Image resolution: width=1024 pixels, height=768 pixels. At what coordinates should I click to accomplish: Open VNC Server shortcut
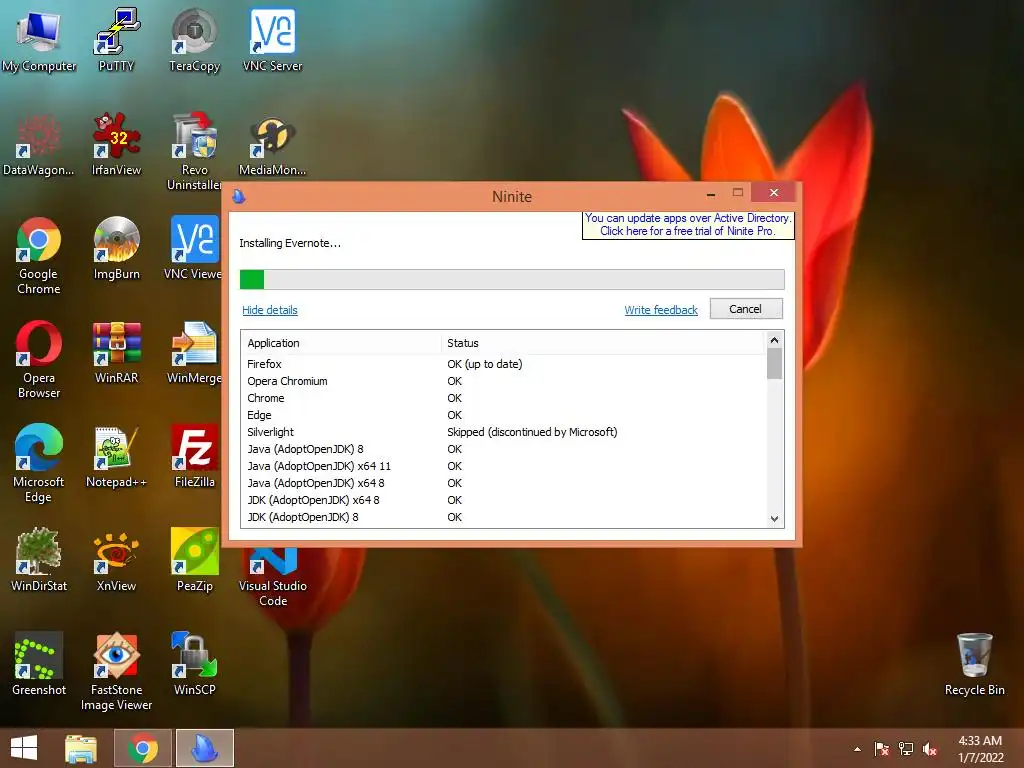272,40
